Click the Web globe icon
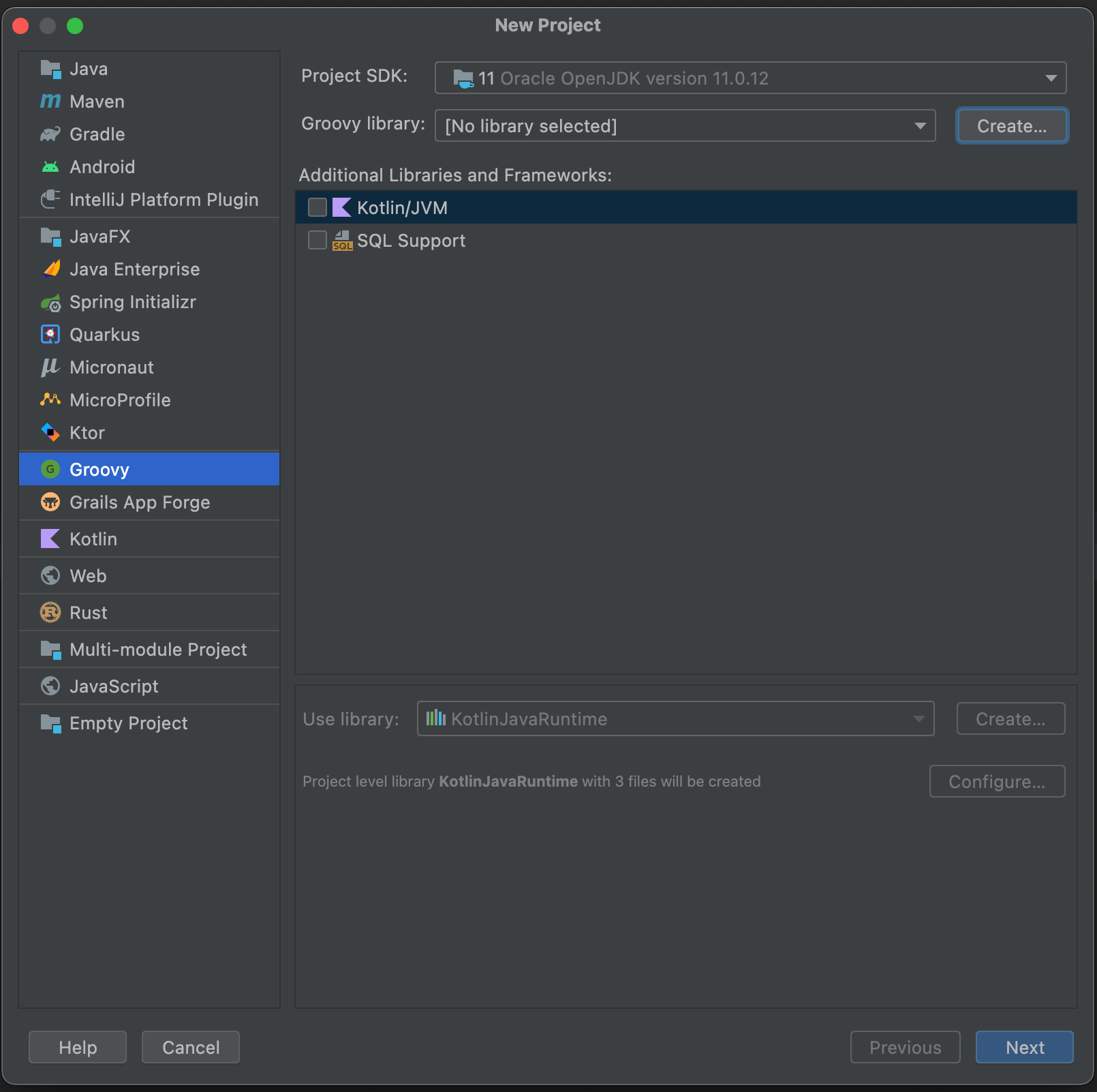1097x1092 pixels. pyautogui.click(x=50, y=576)
